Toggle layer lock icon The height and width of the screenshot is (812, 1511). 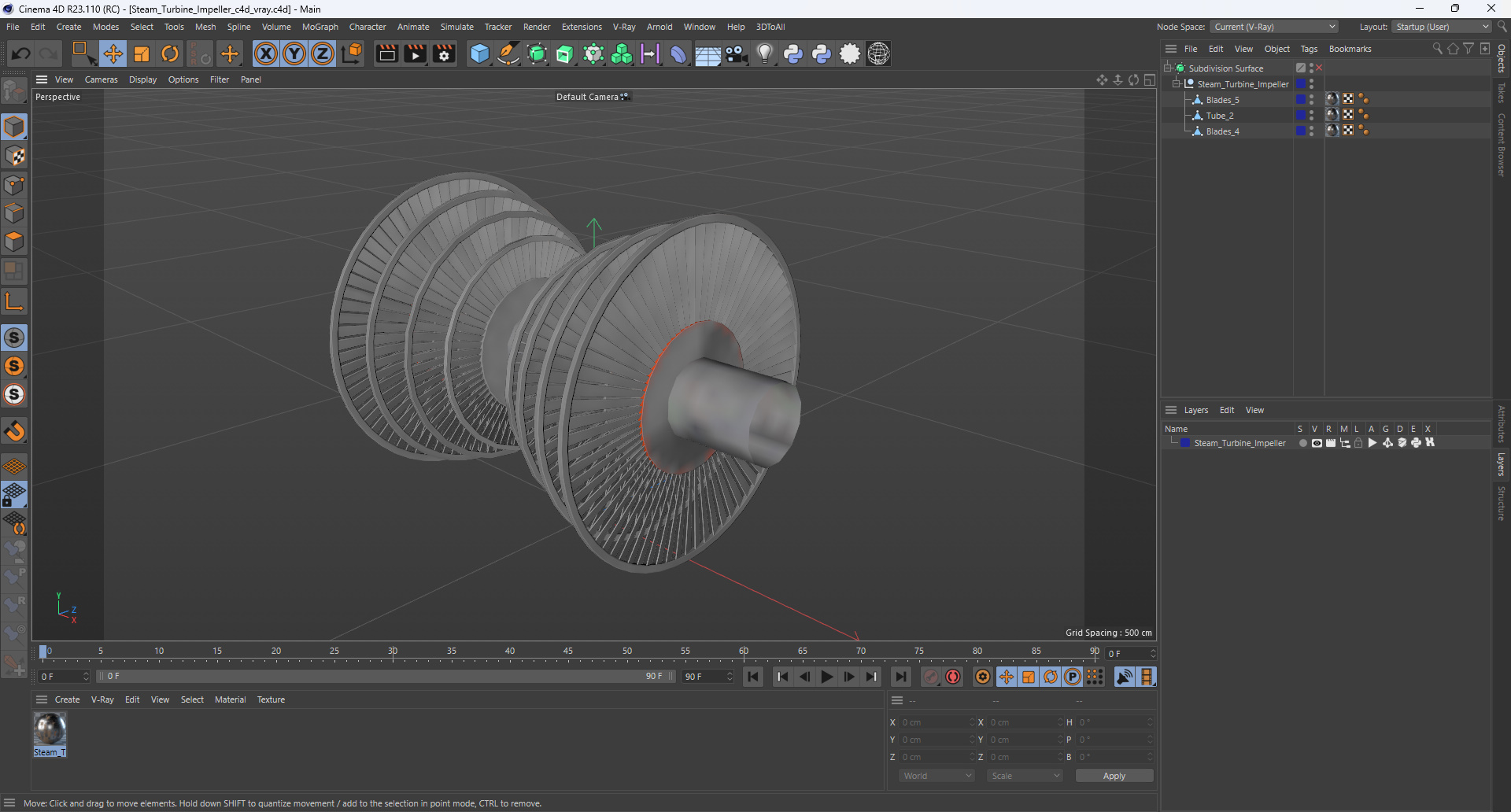[1358, 443]
